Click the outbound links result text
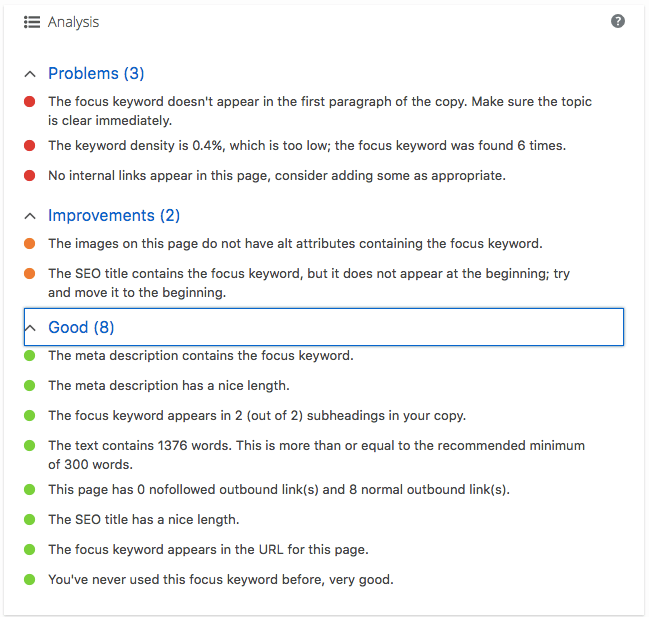 click(x=279, y=489)
